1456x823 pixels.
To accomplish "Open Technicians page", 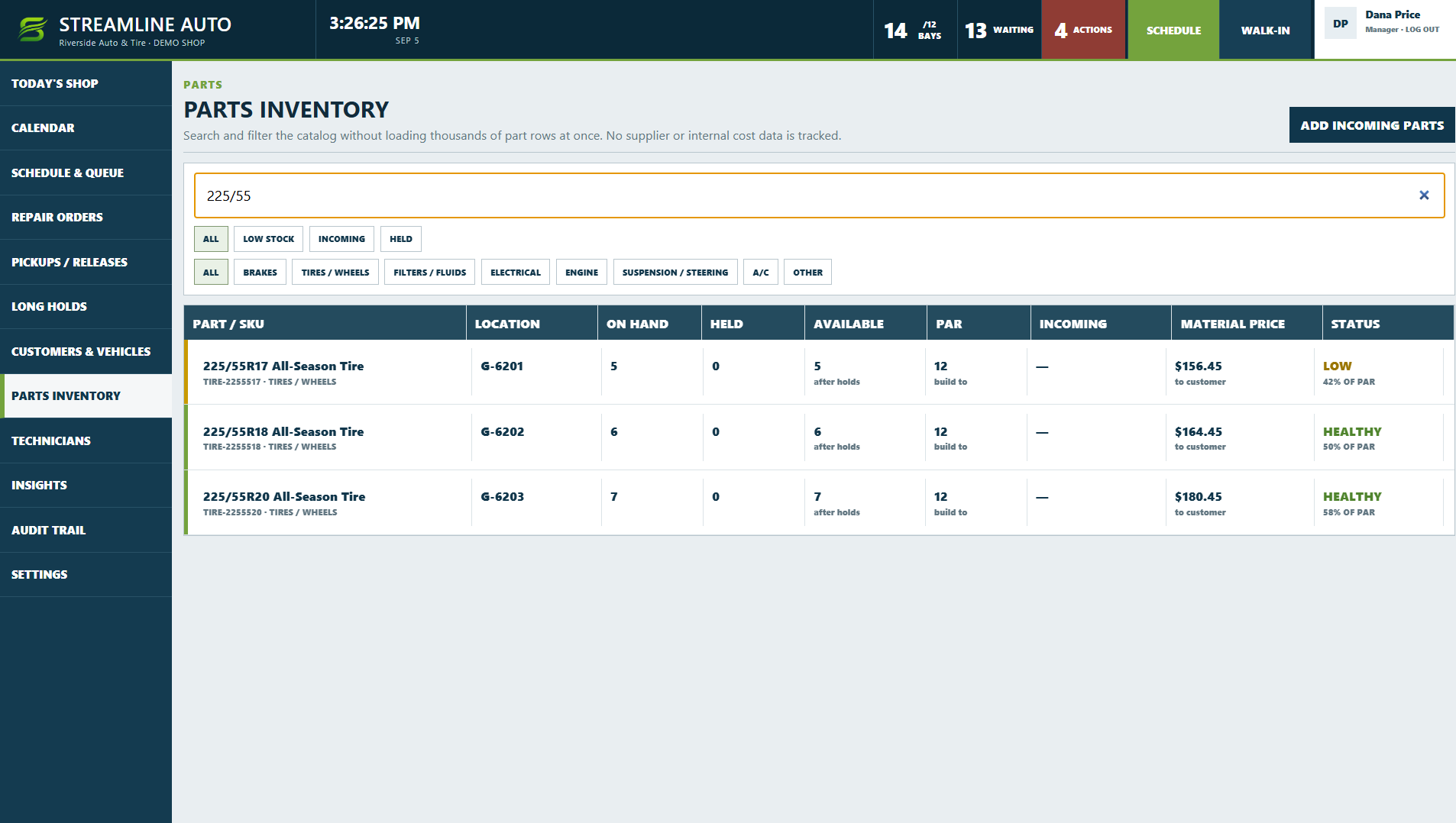I will 86,441.
